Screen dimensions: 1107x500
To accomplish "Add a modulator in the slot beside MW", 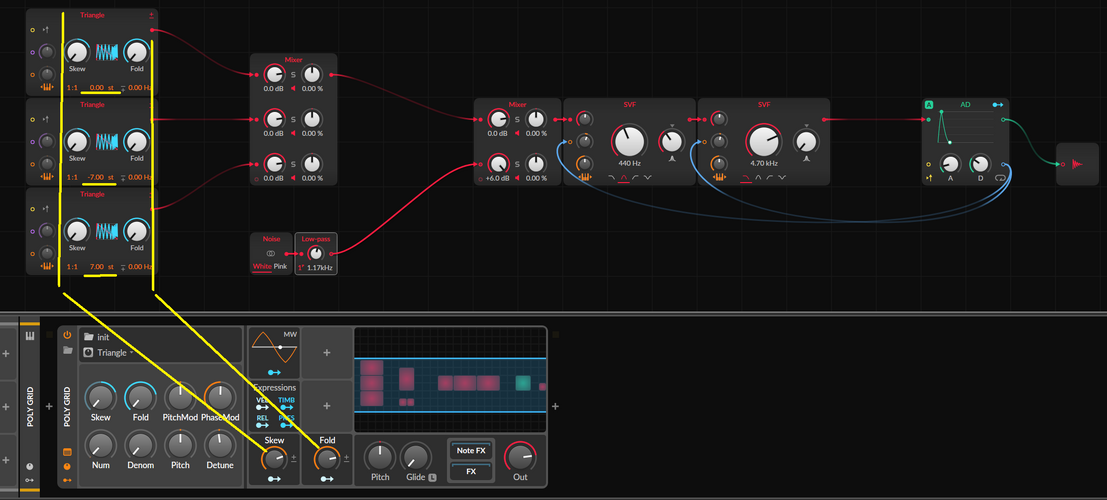I will click(327, 352).
